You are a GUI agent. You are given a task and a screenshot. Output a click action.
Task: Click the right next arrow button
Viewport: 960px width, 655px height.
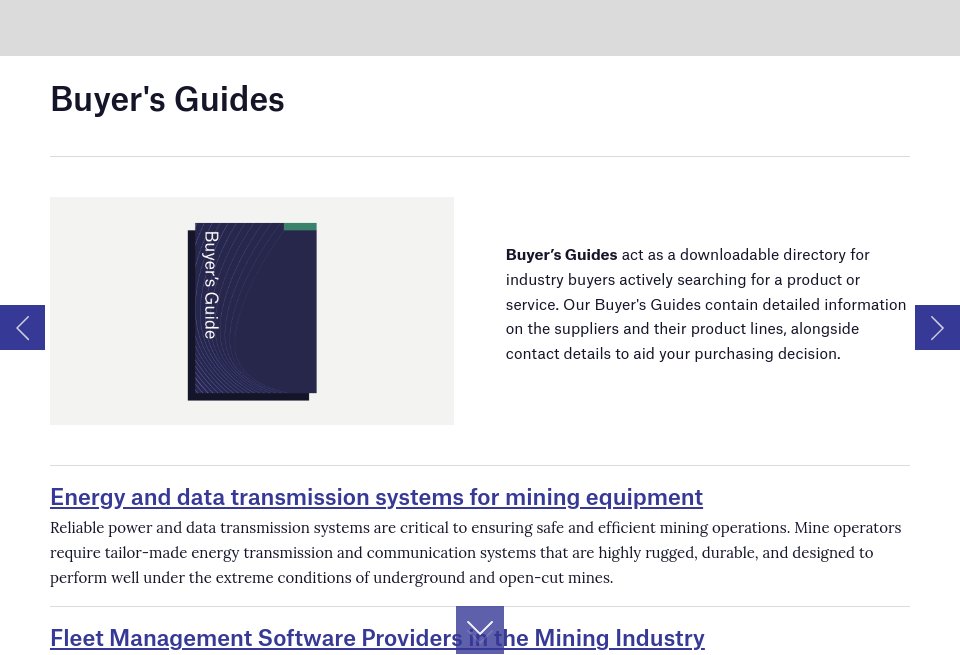(937, 327)
